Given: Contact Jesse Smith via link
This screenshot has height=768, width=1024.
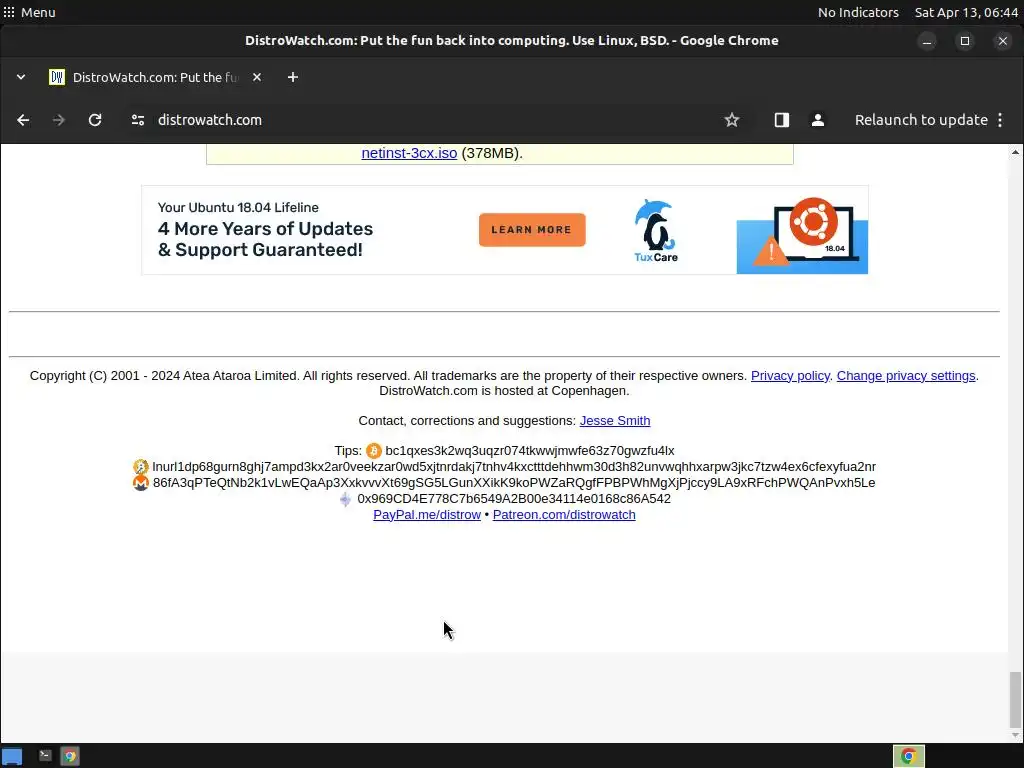Looking at the screenshot, I should click(615, 421).
